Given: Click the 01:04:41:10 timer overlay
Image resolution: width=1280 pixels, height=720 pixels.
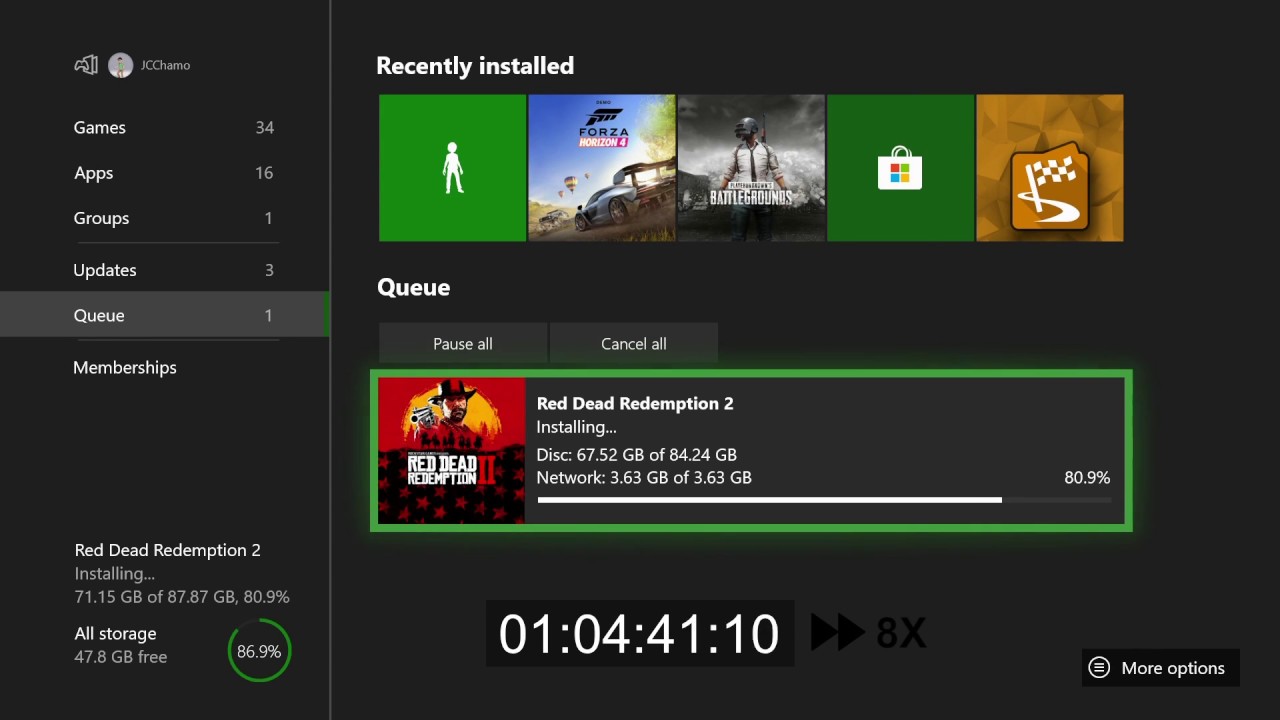Looking at the screenshot, I should click(x=640, y=633).
